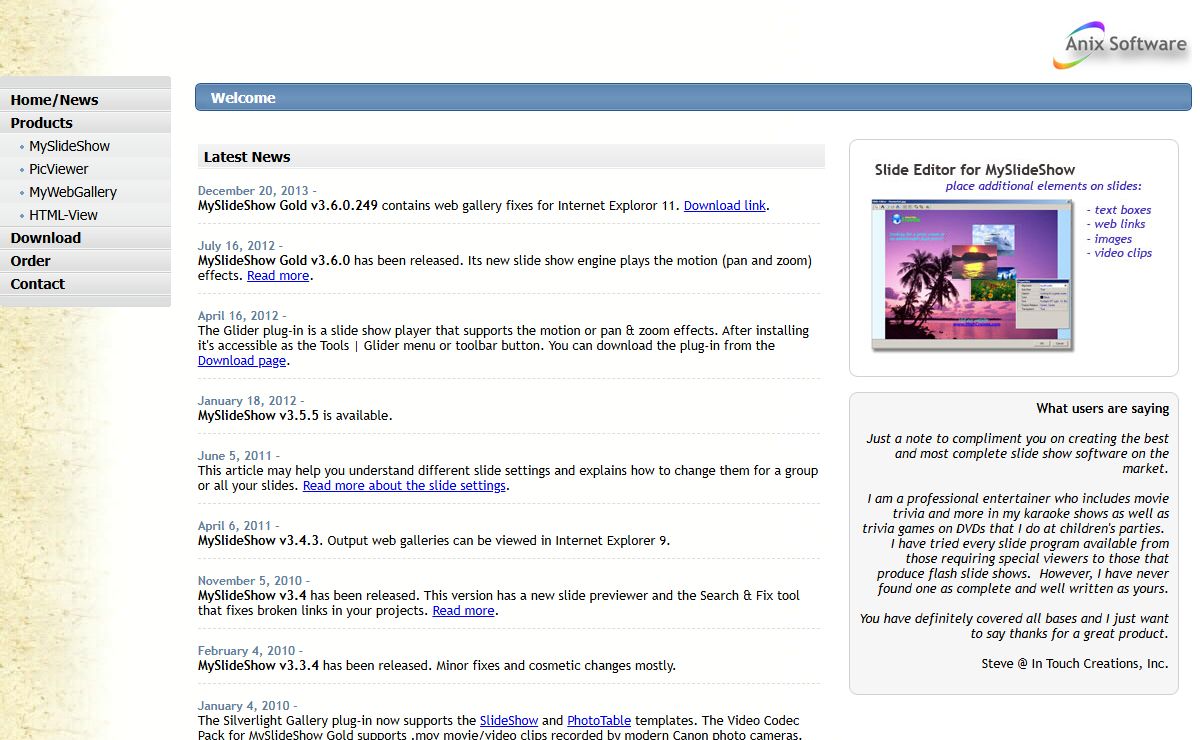Image resolution: width=1200 pixels, height=740 pixels.
Task: Go to the PicViewer product page
Action: coord(58,169)
